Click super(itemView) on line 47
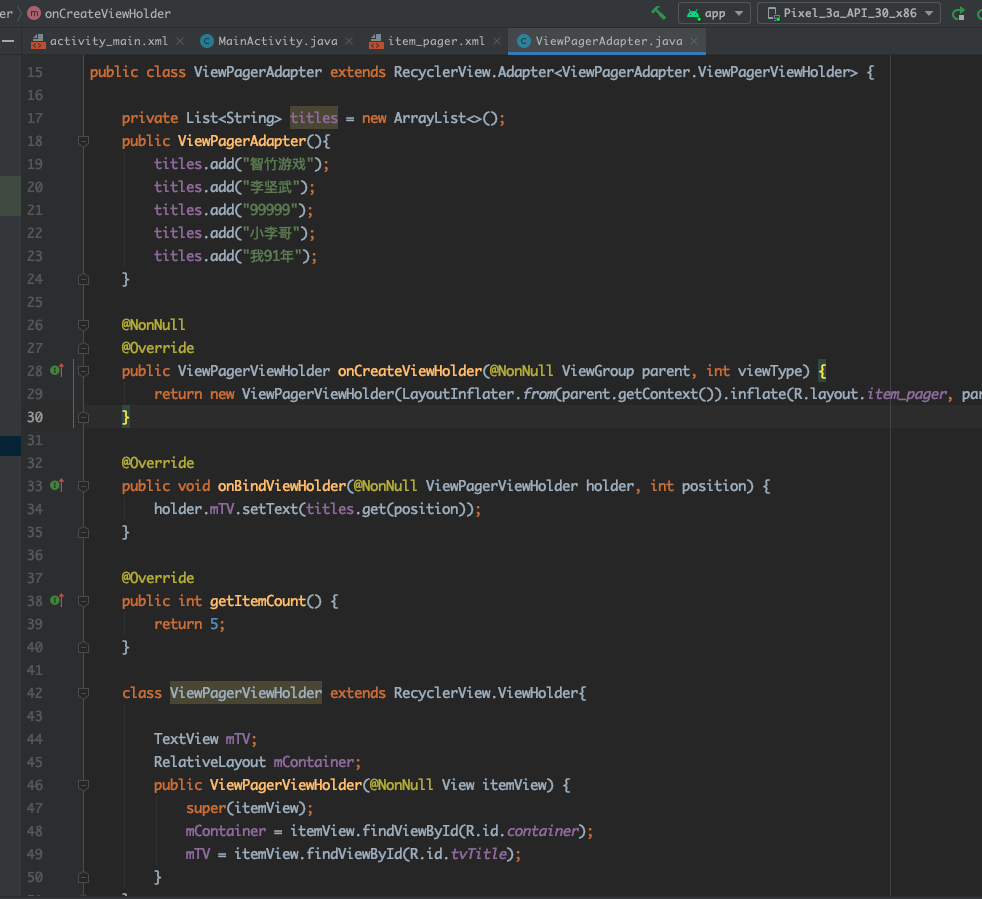 pyautogui.click(x=246, y=808)
